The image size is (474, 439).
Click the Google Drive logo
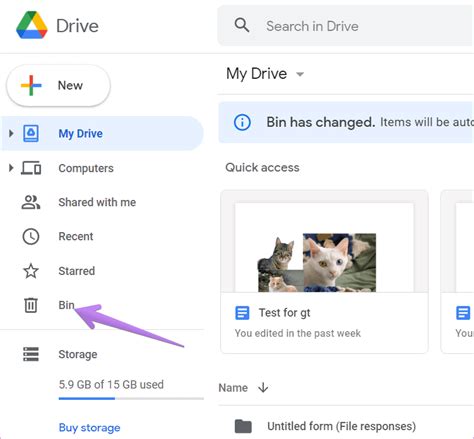pos(32,25)
